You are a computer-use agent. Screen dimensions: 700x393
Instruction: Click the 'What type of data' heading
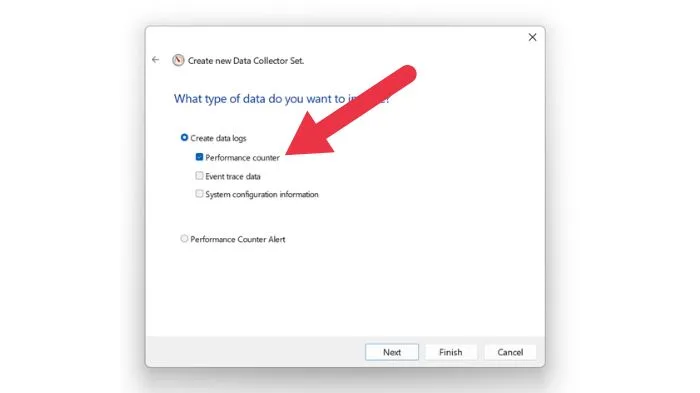coord(281,99)
